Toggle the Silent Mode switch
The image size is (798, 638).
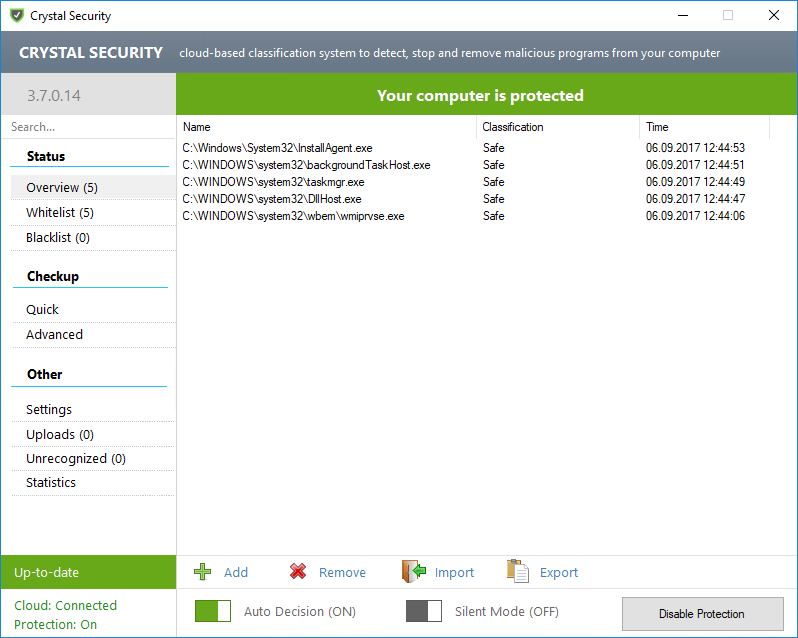[424, 611]
